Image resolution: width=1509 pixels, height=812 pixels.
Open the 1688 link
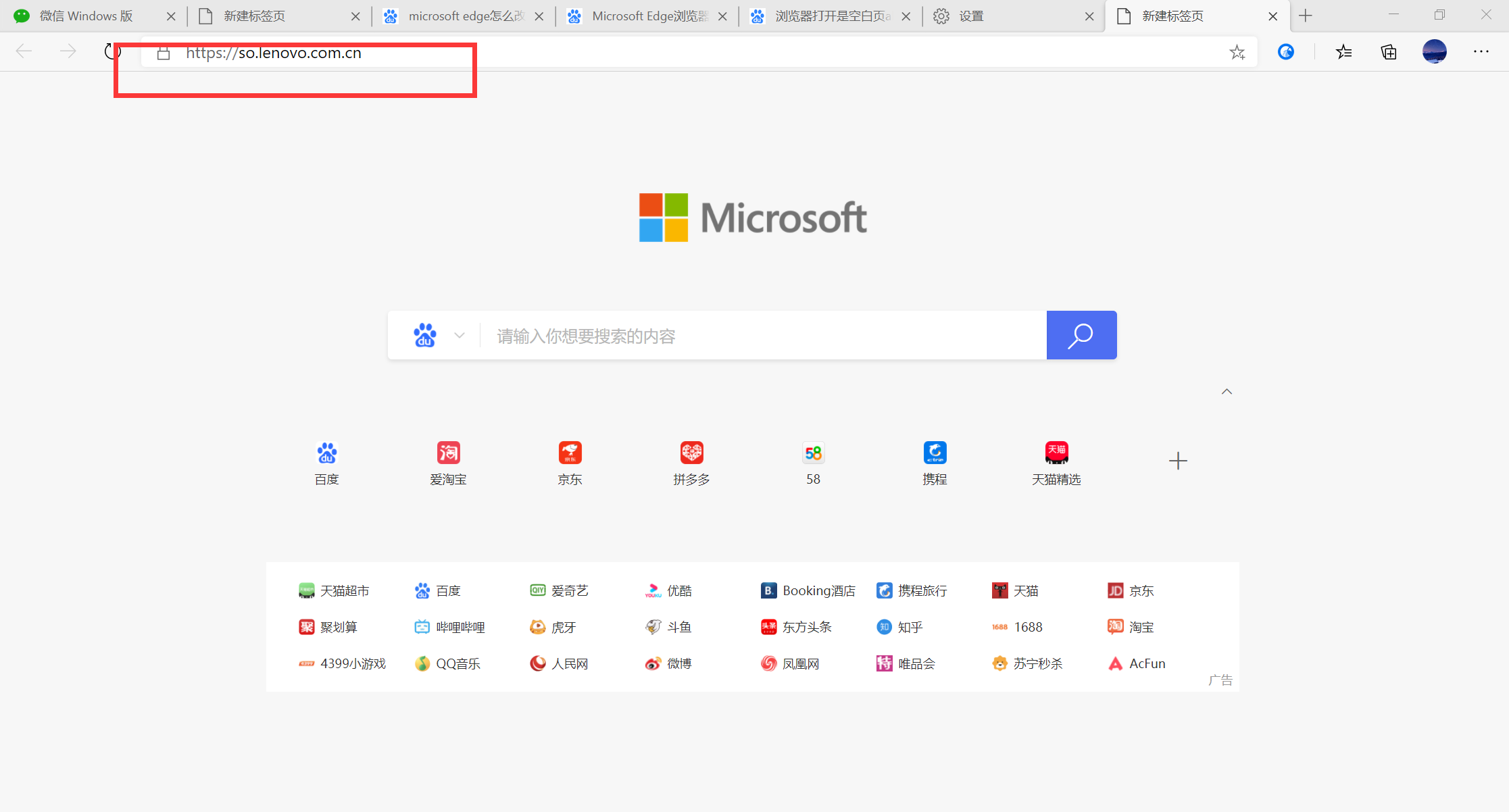click(x=1017, y=628)
